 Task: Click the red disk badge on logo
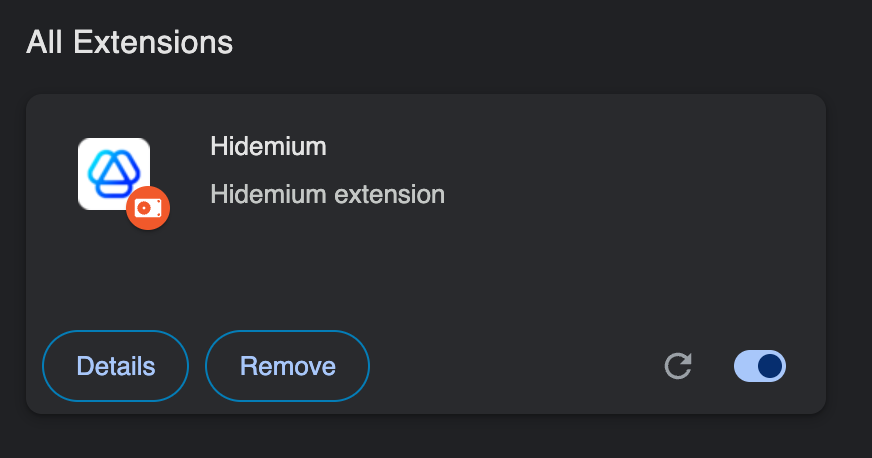(x=148, y=208)
